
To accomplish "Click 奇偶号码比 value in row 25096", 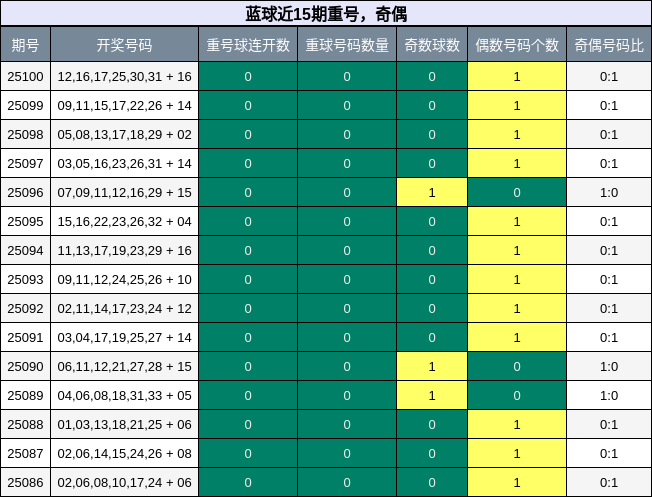I will pos(609,193).
